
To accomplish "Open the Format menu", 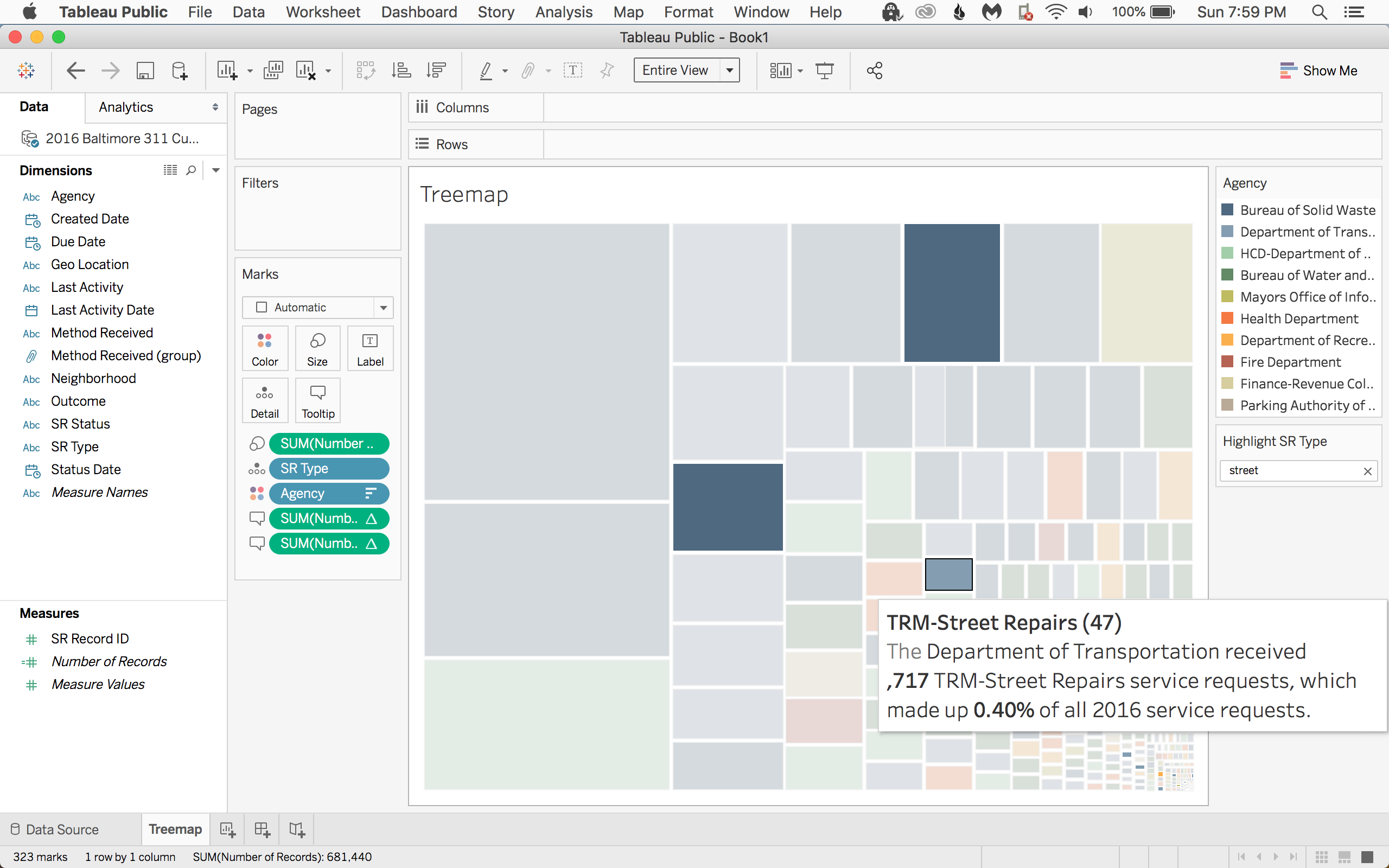I will click(688, 12).
